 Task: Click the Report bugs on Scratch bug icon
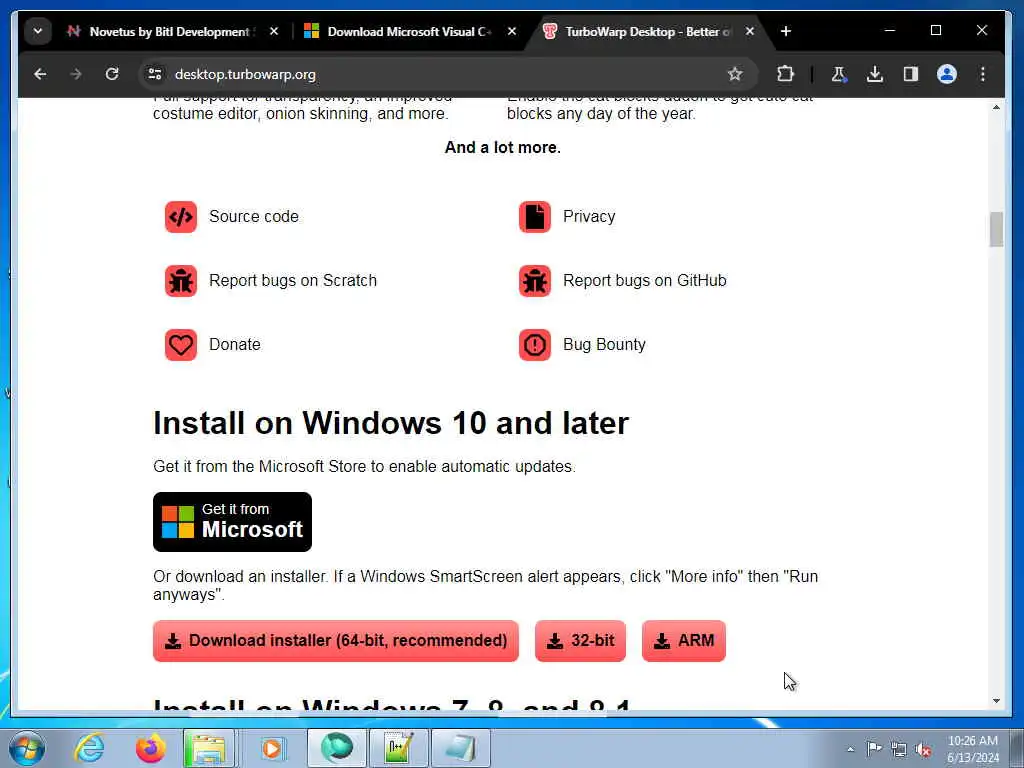[x=181, y=281]
